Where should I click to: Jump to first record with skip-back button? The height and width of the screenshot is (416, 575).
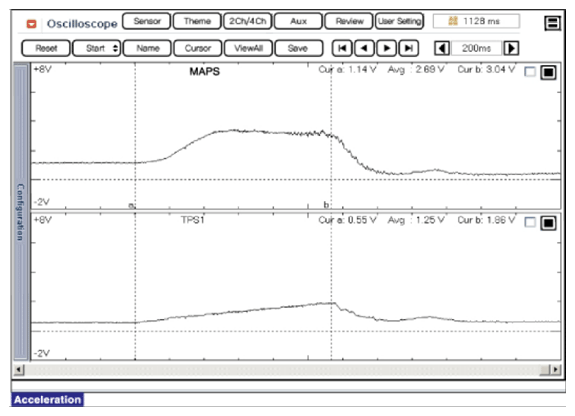click(x=342, y=48)
